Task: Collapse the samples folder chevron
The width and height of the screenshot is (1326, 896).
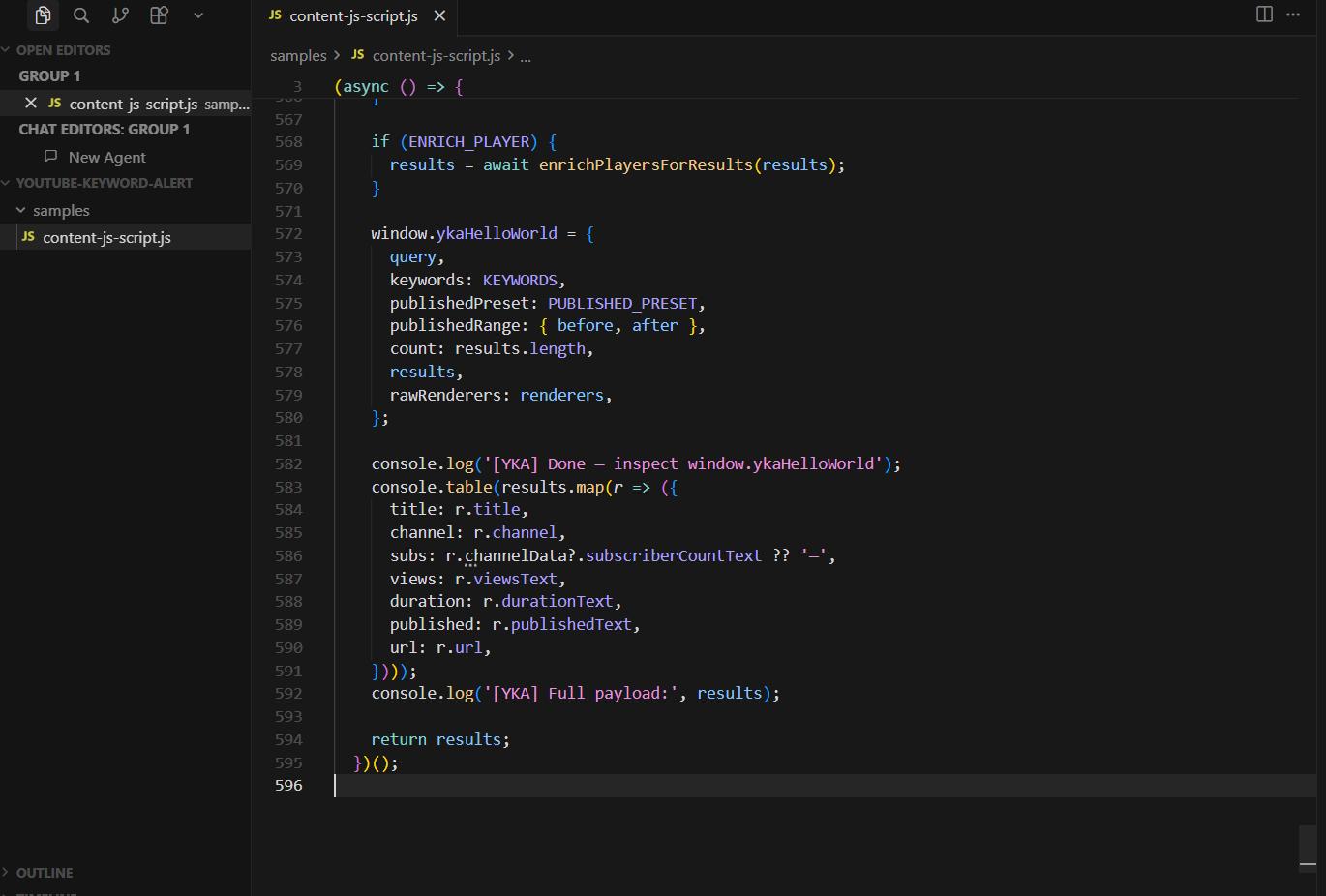Action: [21, 210]
